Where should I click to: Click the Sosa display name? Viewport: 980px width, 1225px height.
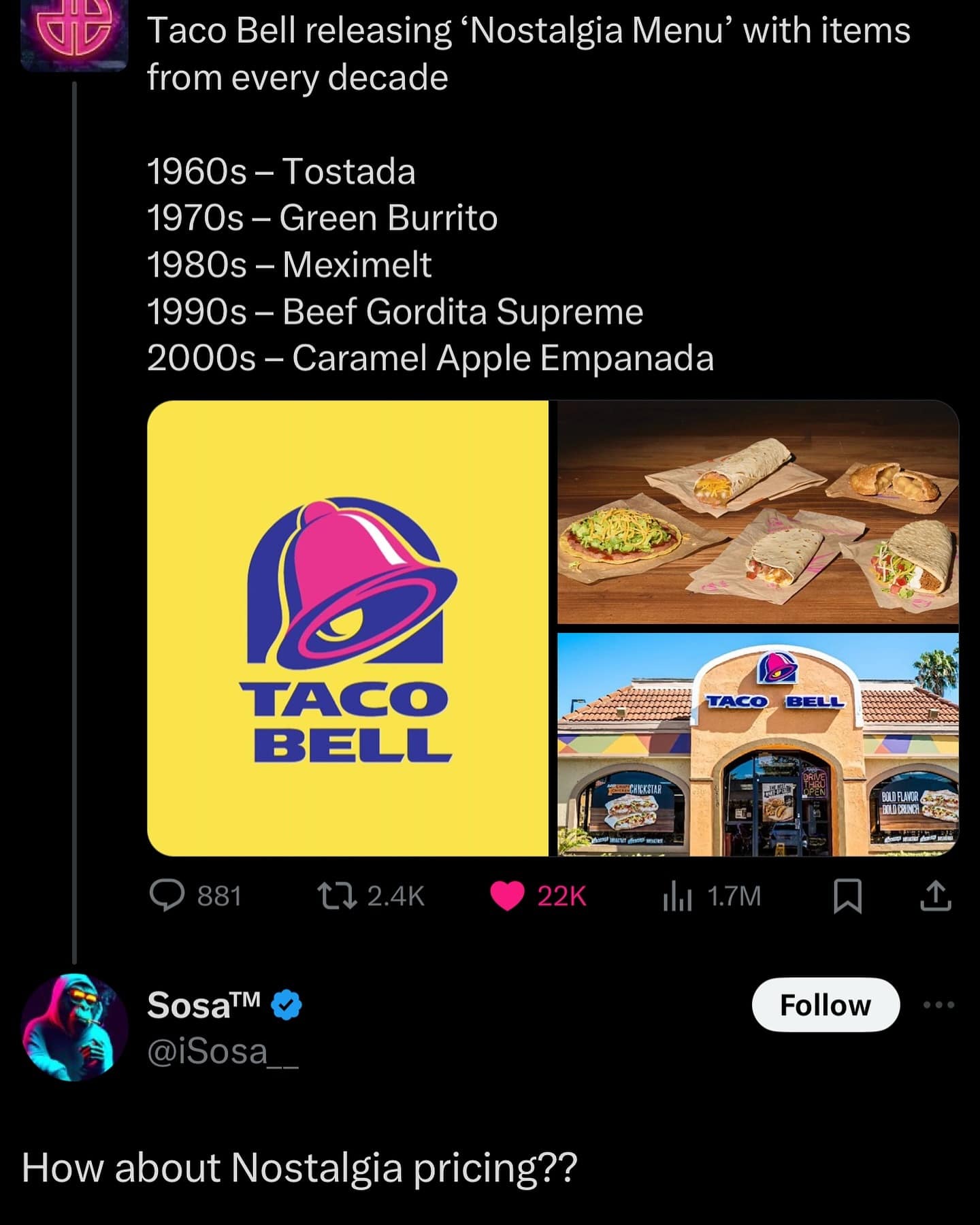tap(203, 1005)
